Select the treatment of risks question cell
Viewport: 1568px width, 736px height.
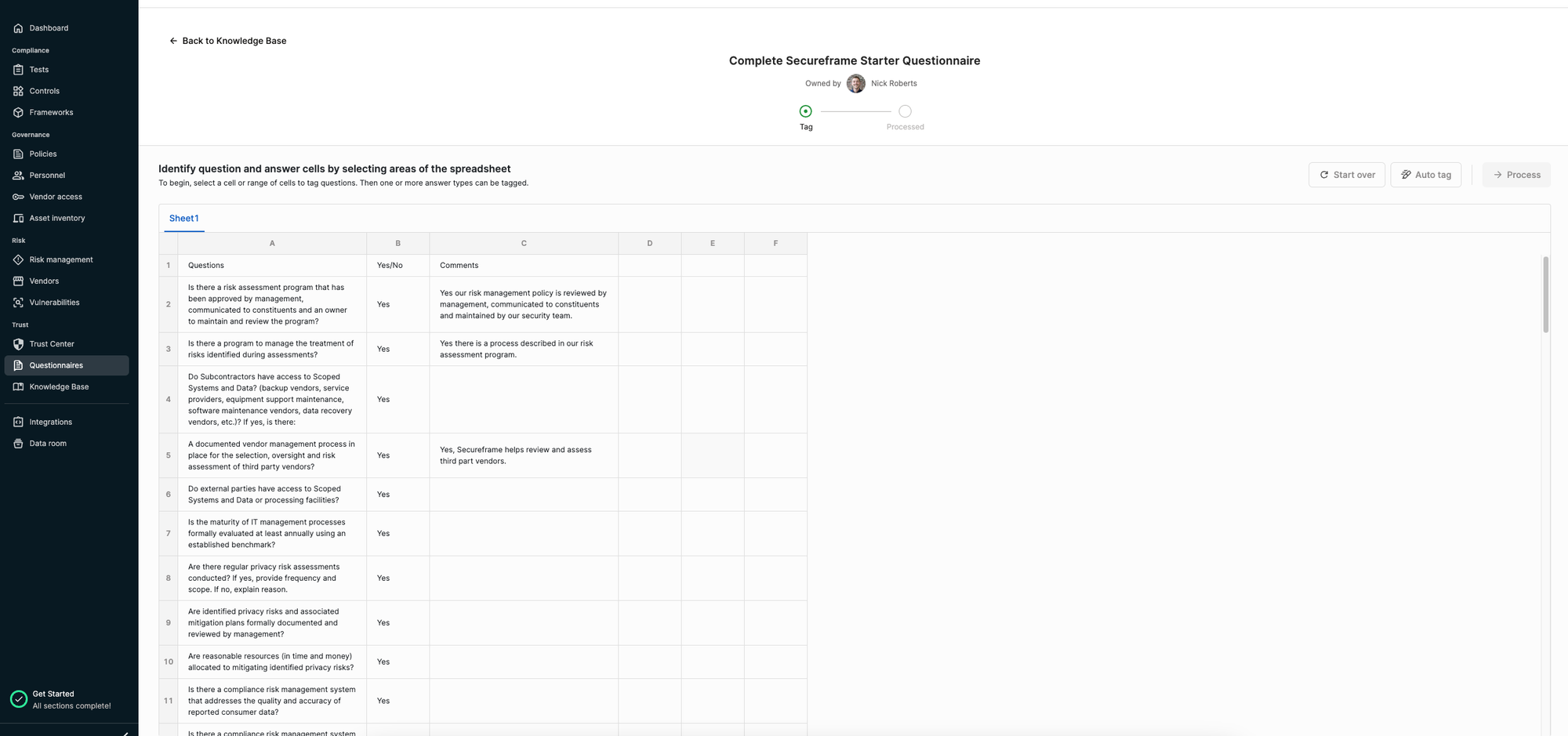click(272, 350)
